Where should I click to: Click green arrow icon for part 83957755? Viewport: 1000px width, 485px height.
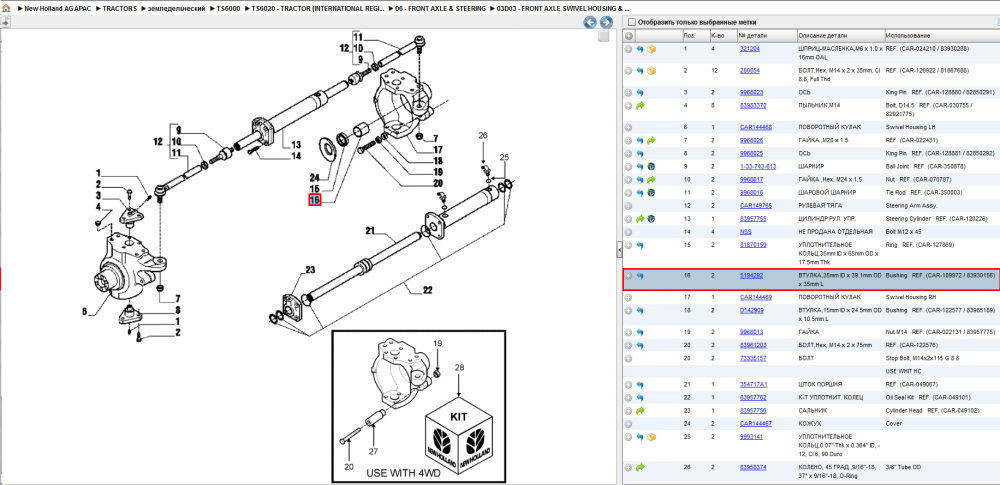point(640,219)
